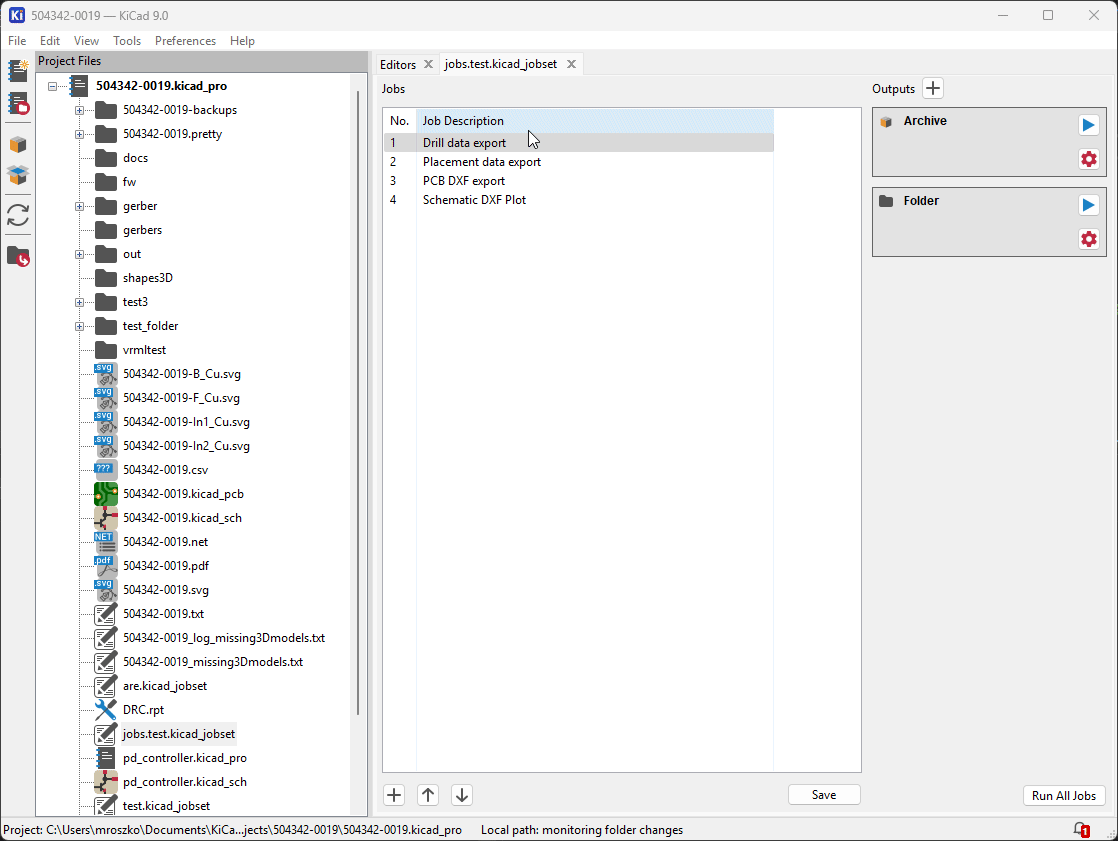1118x841 pixels.
Task: Run the Archive output with play icon
Action: click(x=1088, y=125)
